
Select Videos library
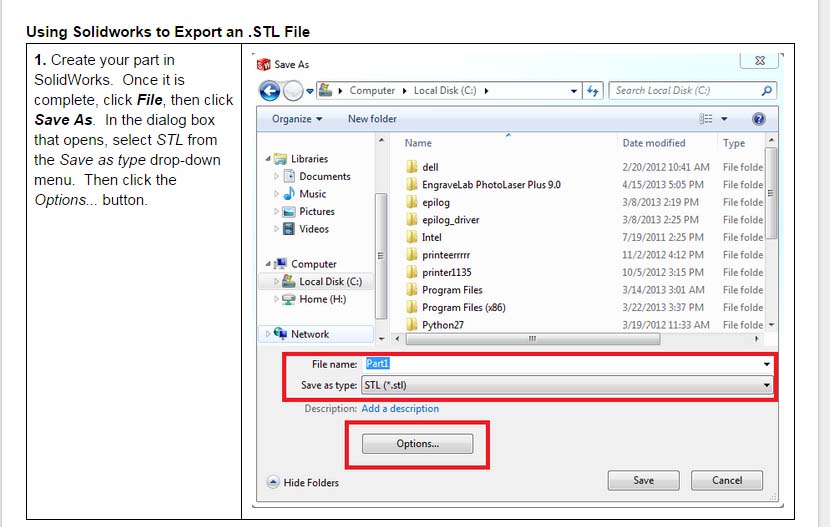(314, 229)
